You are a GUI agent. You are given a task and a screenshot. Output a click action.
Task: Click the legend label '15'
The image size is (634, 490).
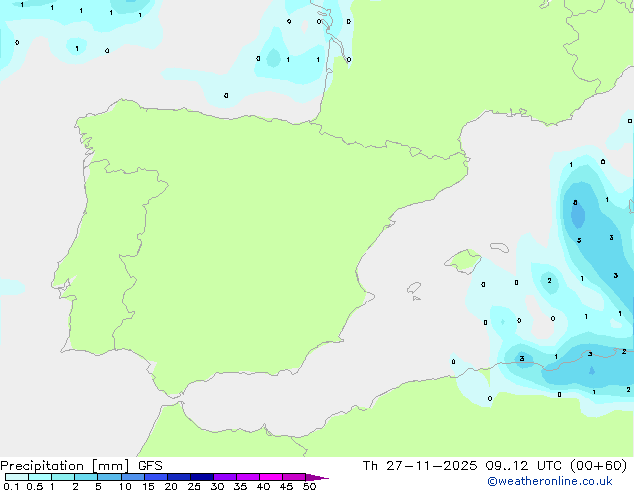pyautogui.click(x=148, y=486)
